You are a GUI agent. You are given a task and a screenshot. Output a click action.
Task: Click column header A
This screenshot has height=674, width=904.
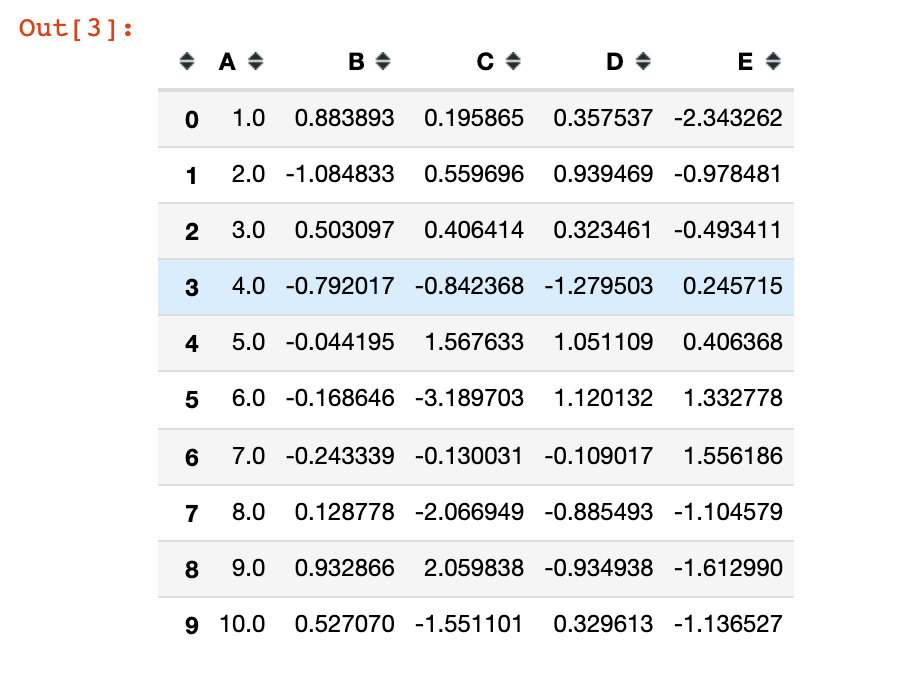pos(227,62)
